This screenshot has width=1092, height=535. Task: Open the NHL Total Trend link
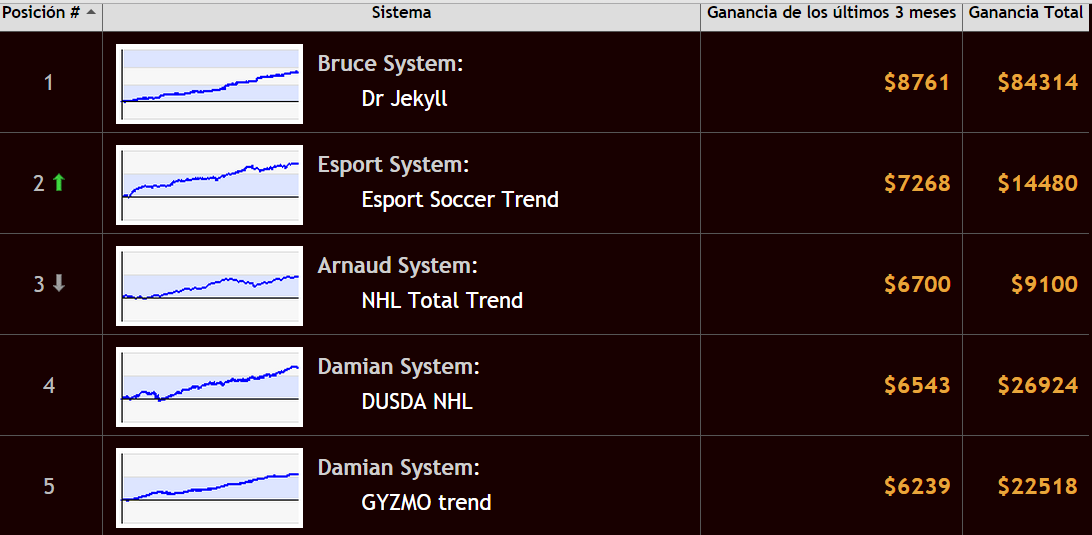[442, 301]
